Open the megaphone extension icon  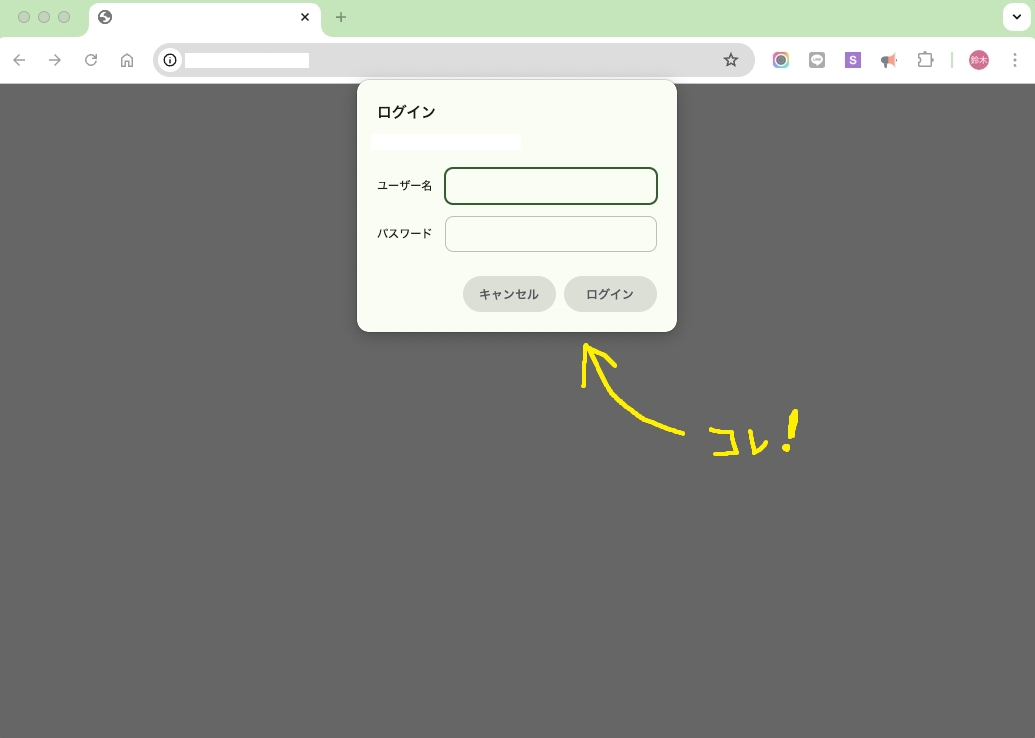888,60
